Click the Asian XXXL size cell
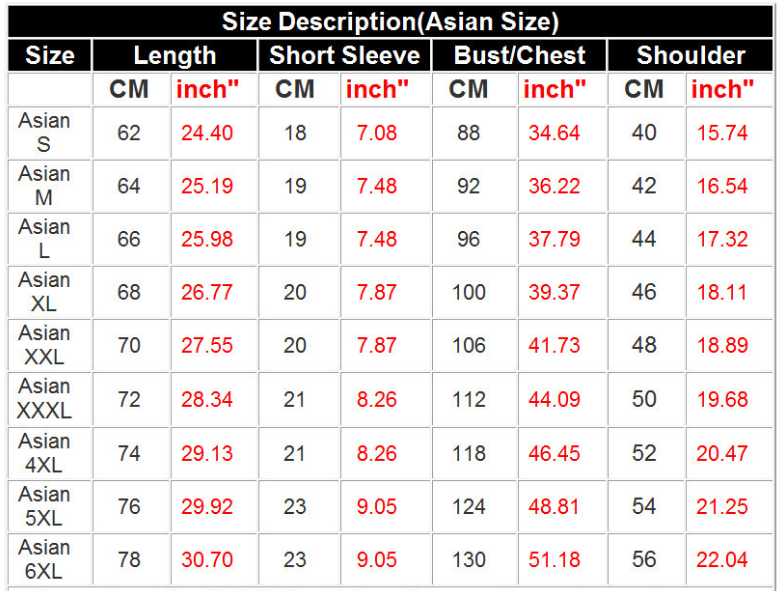This screenshot has width=780, height=591. click(x=44, y=398)
